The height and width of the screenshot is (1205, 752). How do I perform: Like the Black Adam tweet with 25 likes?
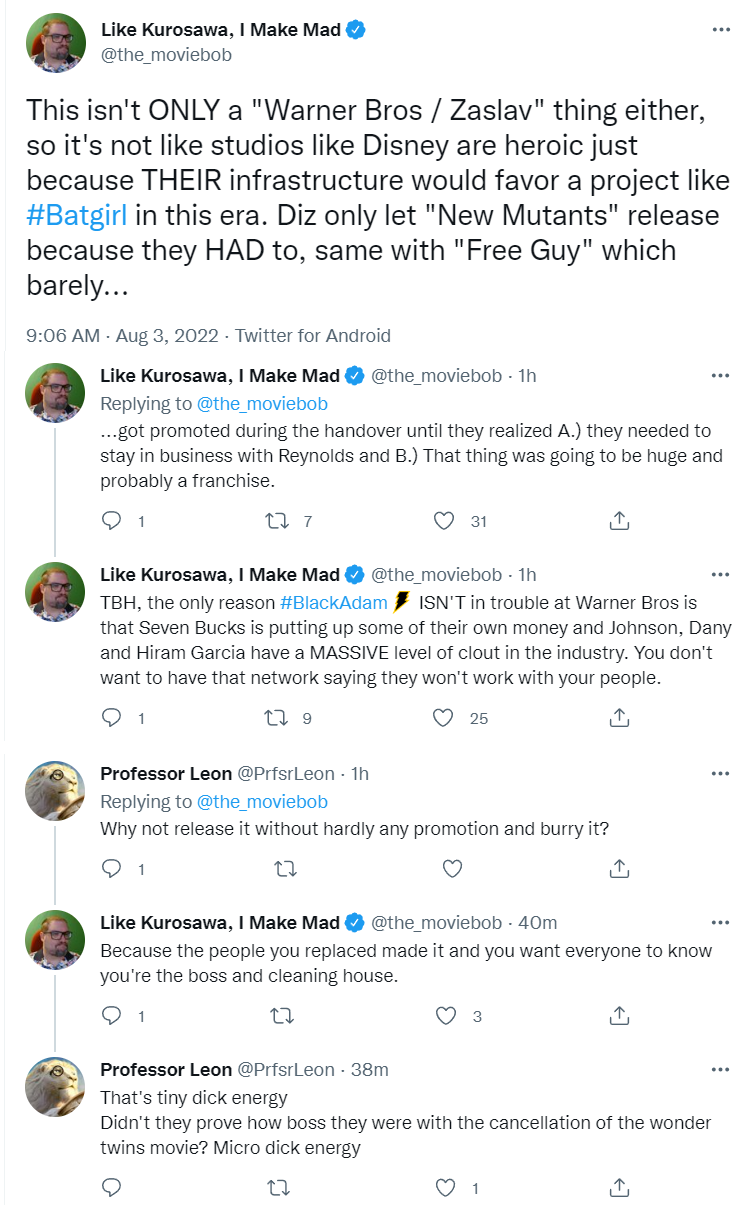(446, 717)
